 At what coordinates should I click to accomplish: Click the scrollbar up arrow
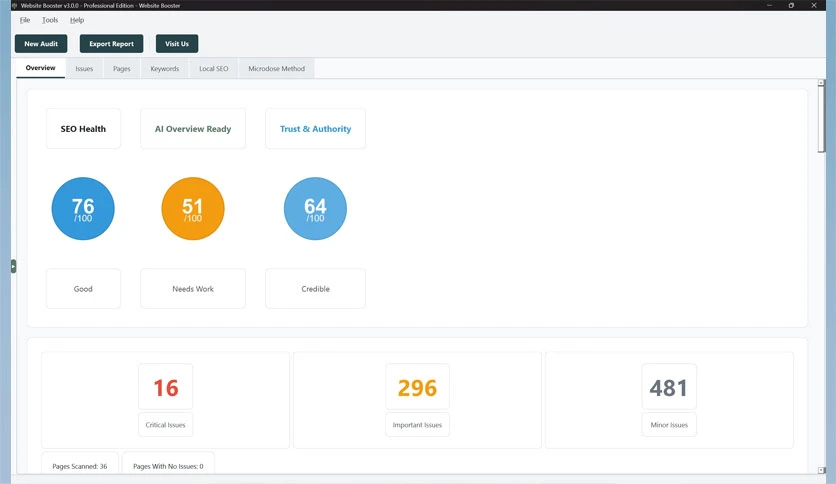(x=821, y=83)
